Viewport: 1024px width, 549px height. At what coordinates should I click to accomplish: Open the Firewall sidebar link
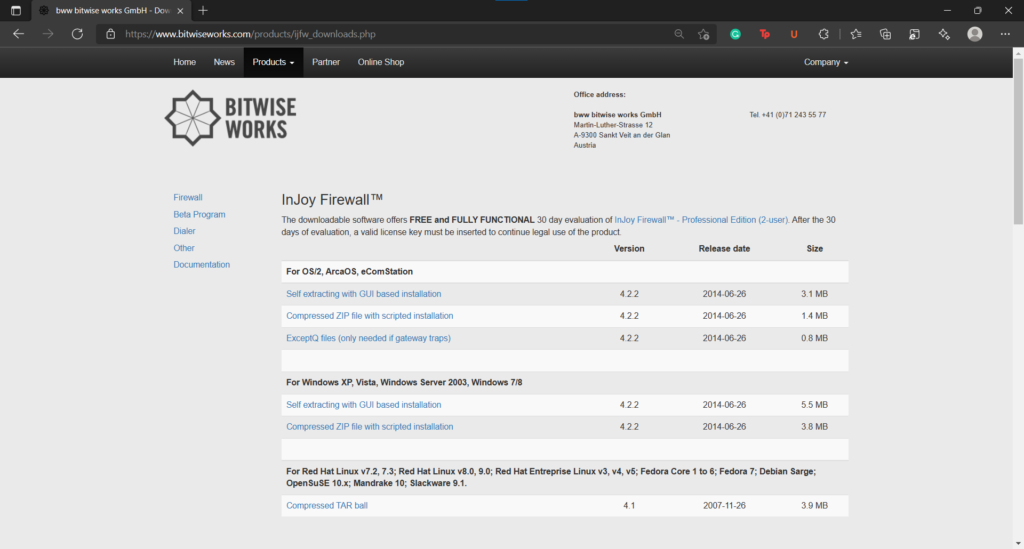[x=187, y=197]
